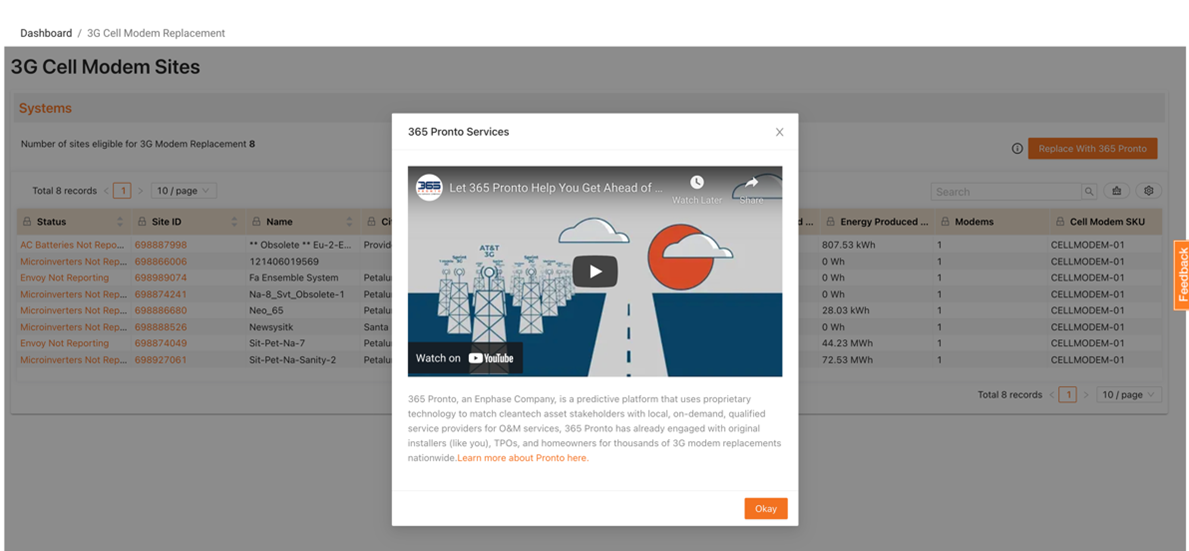Open bottom 10 / page dropdown
The height and width of the screenshot is (551, 1189).
click(x=1128, y=395)
